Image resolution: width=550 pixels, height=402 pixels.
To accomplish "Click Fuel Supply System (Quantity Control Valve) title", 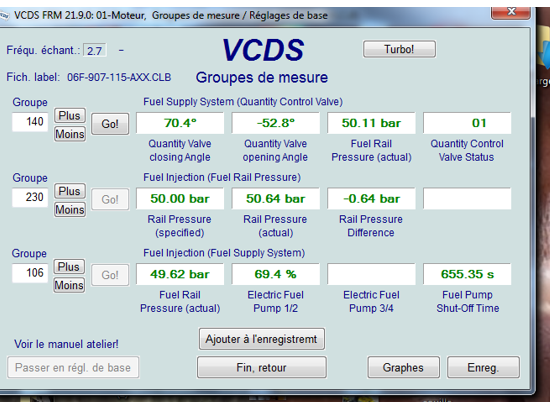I will [243, 102].
